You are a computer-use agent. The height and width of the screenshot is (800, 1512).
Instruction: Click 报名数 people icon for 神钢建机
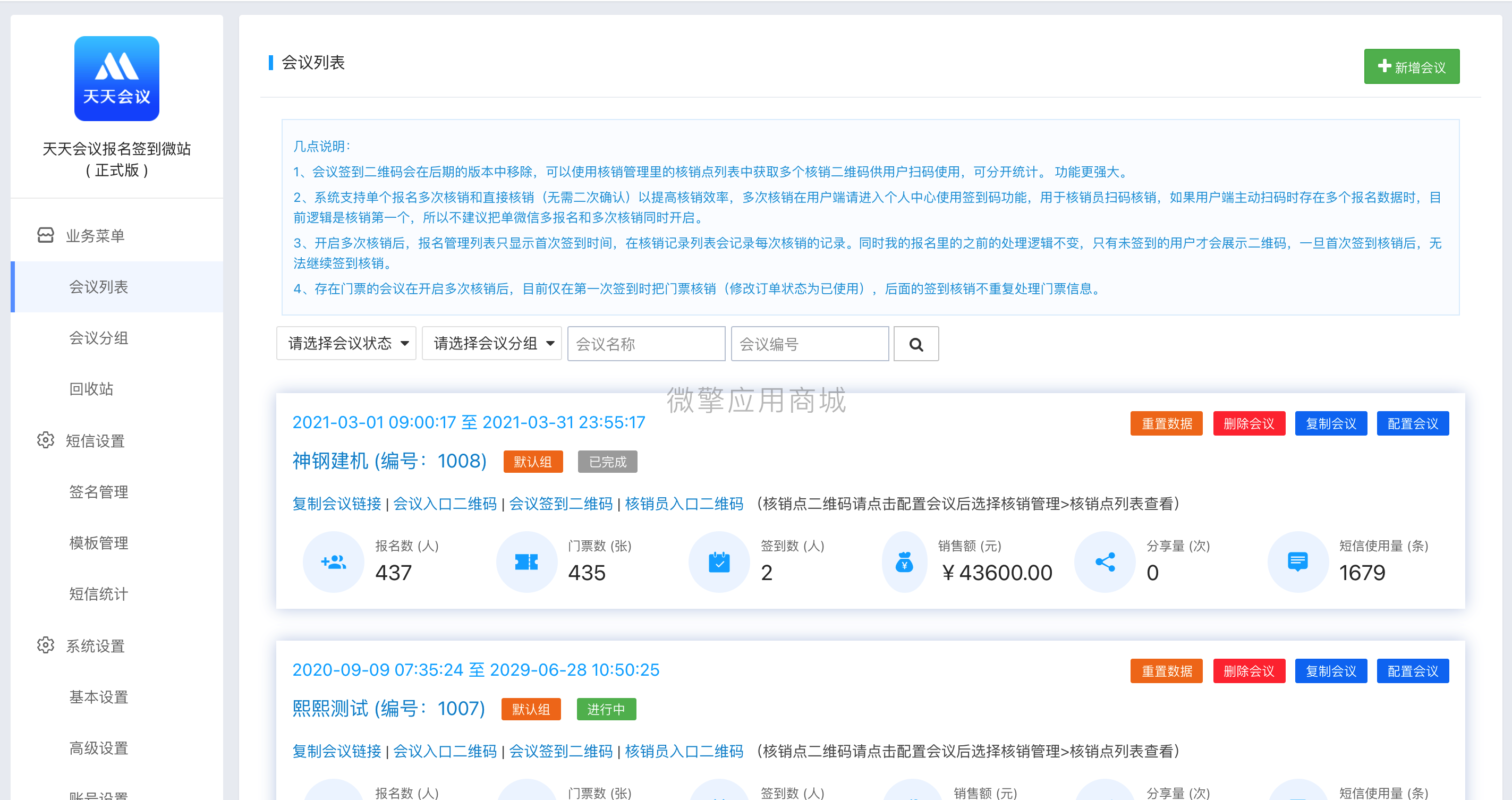point(334,561)
